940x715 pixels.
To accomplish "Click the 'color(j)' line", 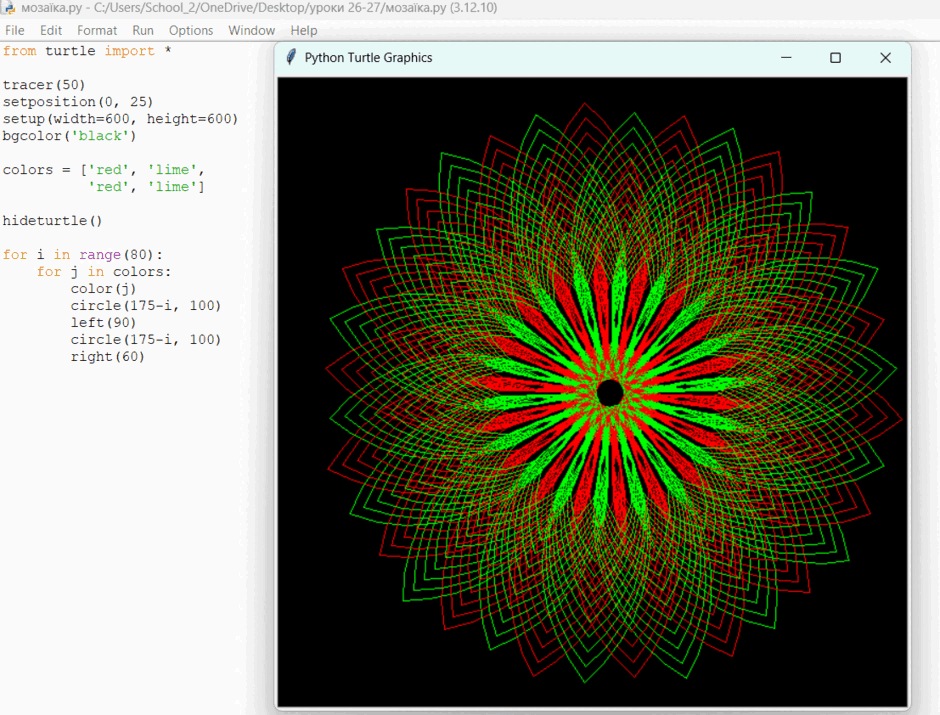I will click(103, 289).
